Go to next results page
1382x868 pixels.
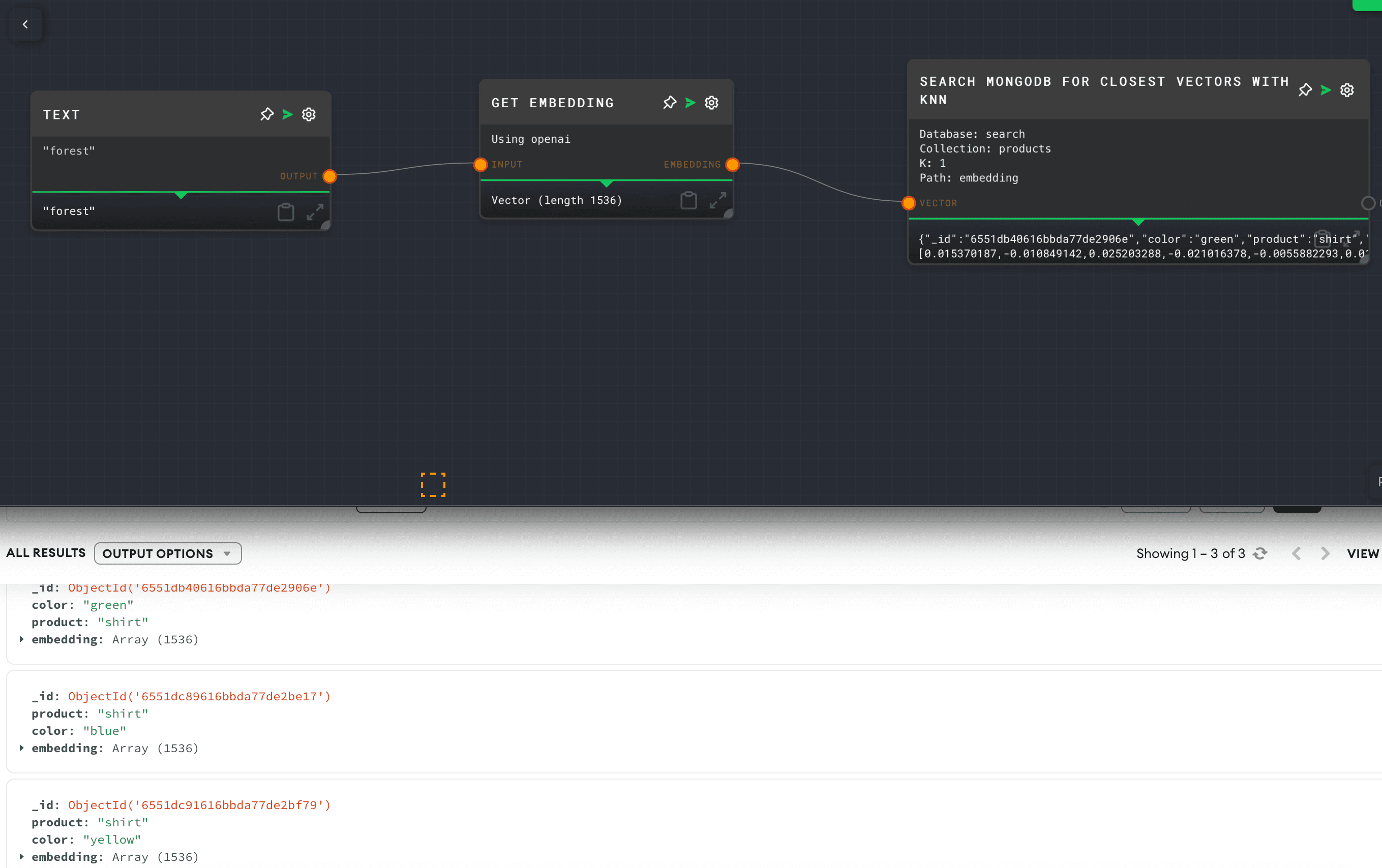[x=1325, y=553]
